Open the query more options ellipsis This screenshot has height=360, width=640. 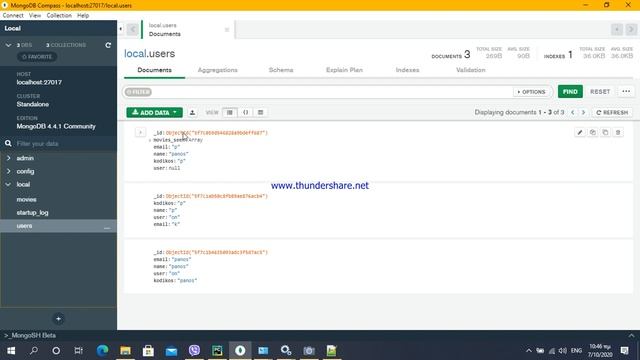(x=626, y=91)
